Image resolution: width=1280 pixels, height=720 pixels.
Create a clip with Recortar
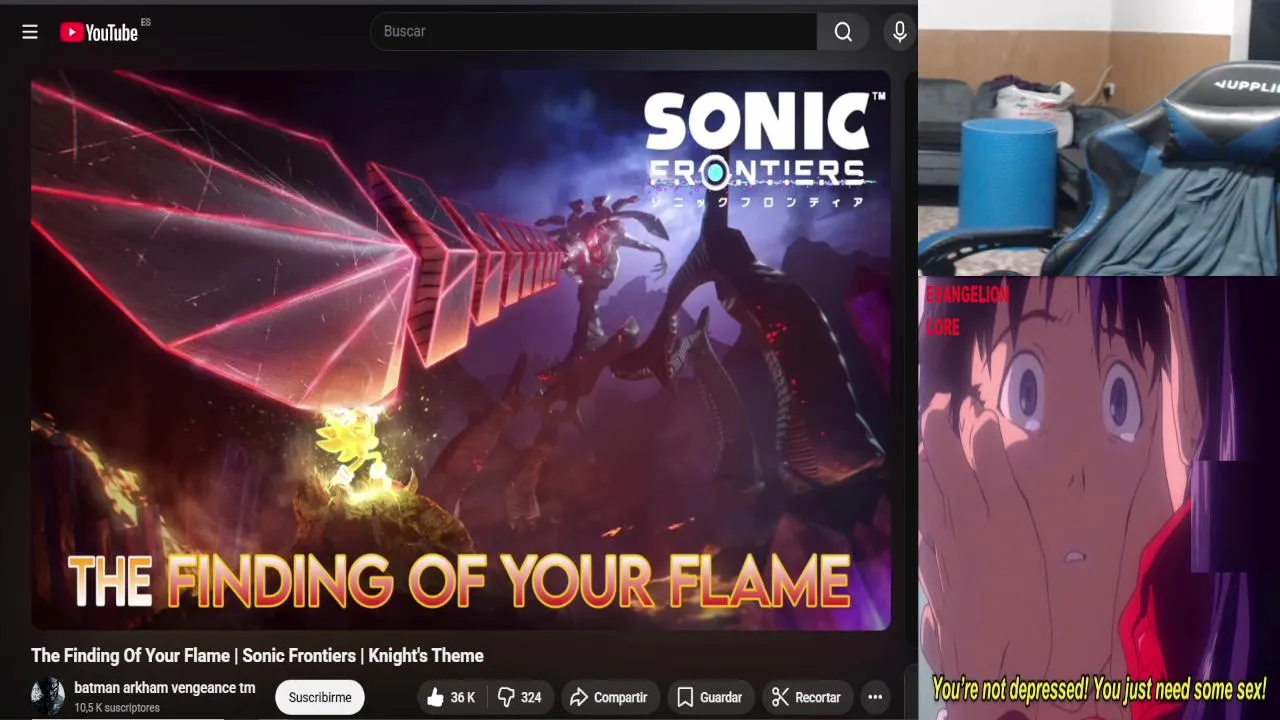click(807, 697)
